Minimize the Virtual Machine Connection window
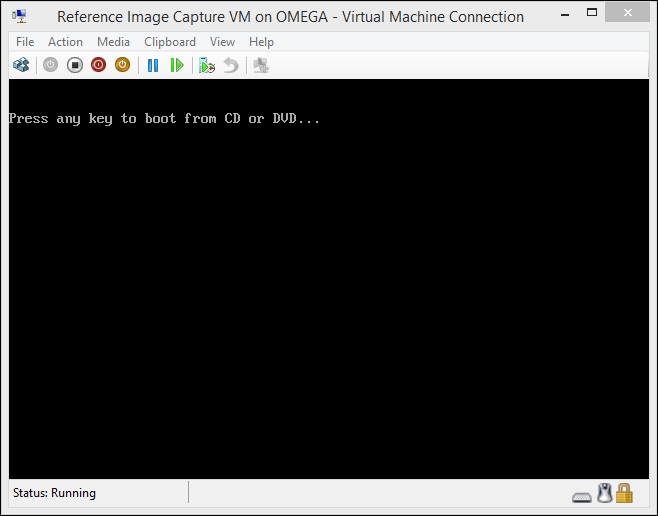658x516 pixels. click(x=565, y=14)
